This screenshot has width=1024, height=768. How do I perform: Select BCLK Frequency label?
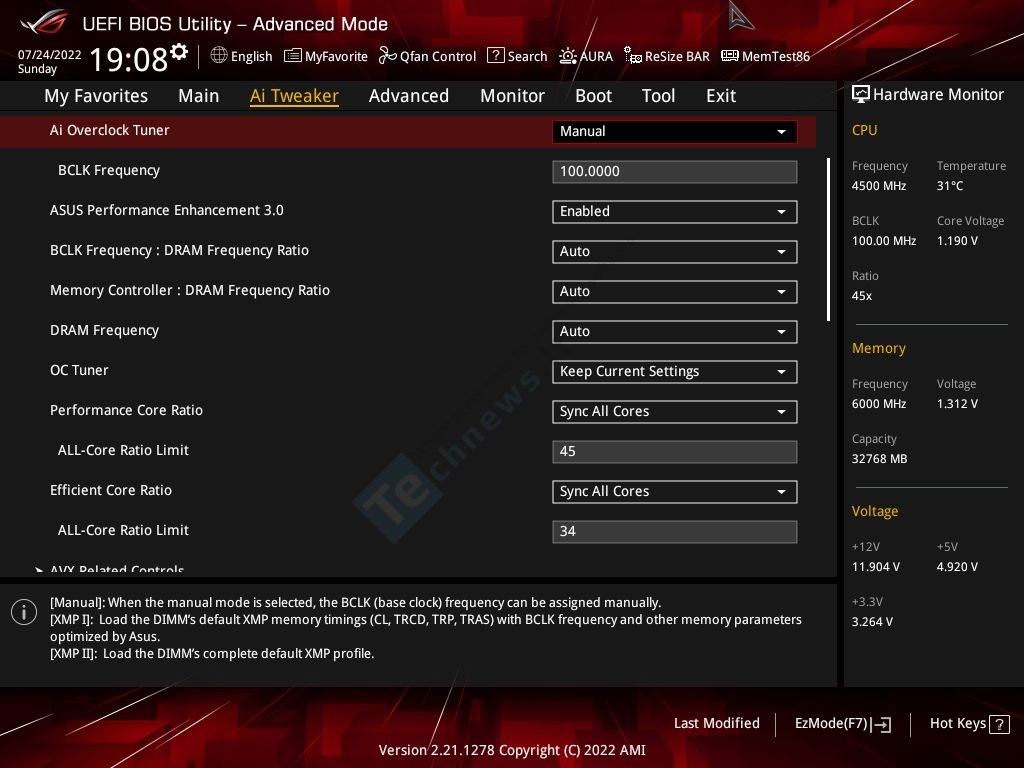coord(108,170)
